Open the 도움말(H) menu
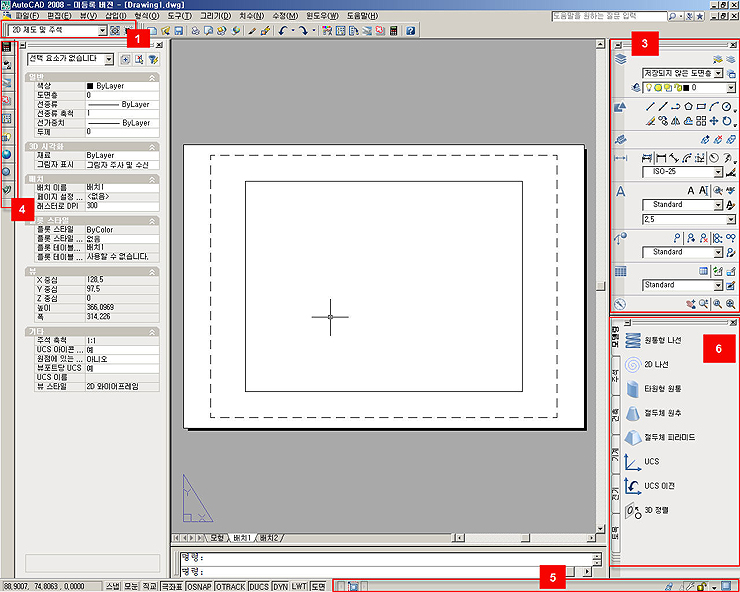The image size is (740, 592). point(362,16)
